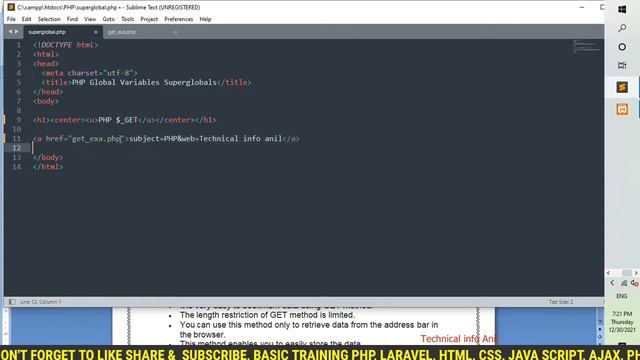Click the DOCTYPE html line
640x360 pixels.
click(65, 45)
